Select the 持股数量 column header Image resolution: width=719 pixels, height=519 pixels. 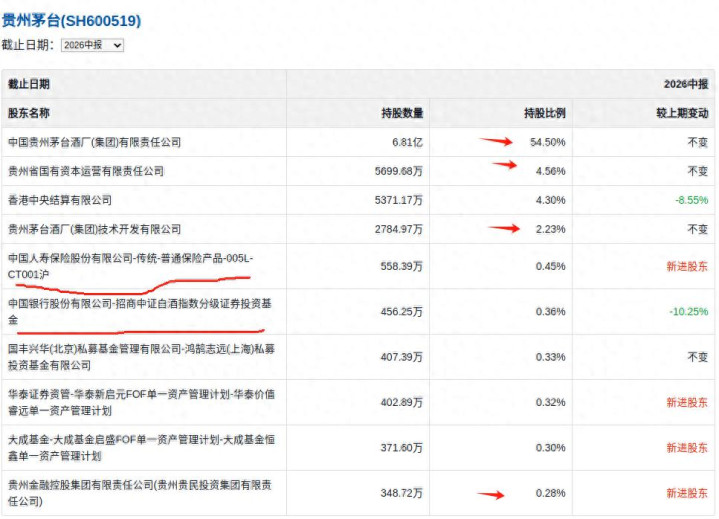pos(402,113)
